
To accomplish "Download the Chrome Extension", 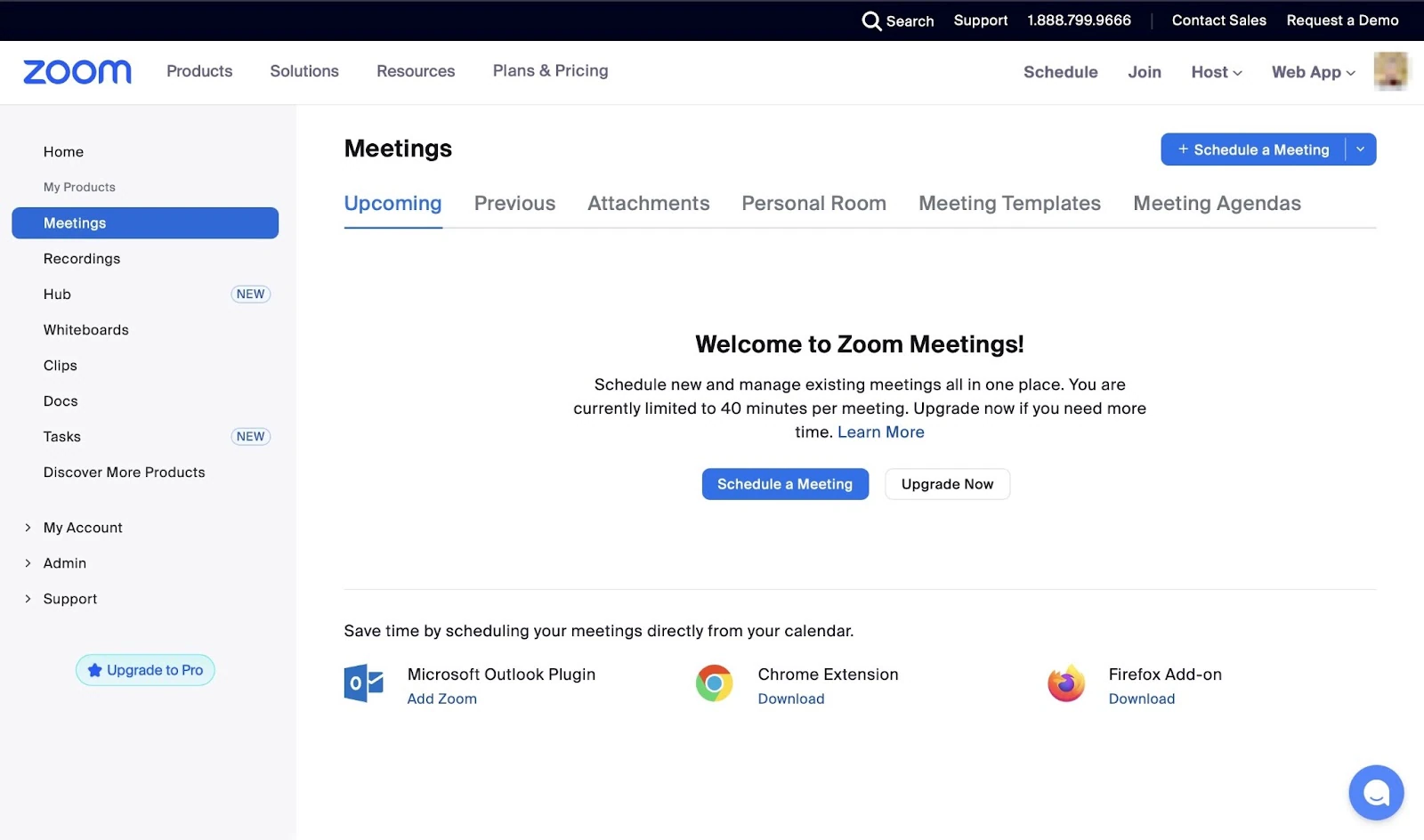I will [x=791, y=699].
